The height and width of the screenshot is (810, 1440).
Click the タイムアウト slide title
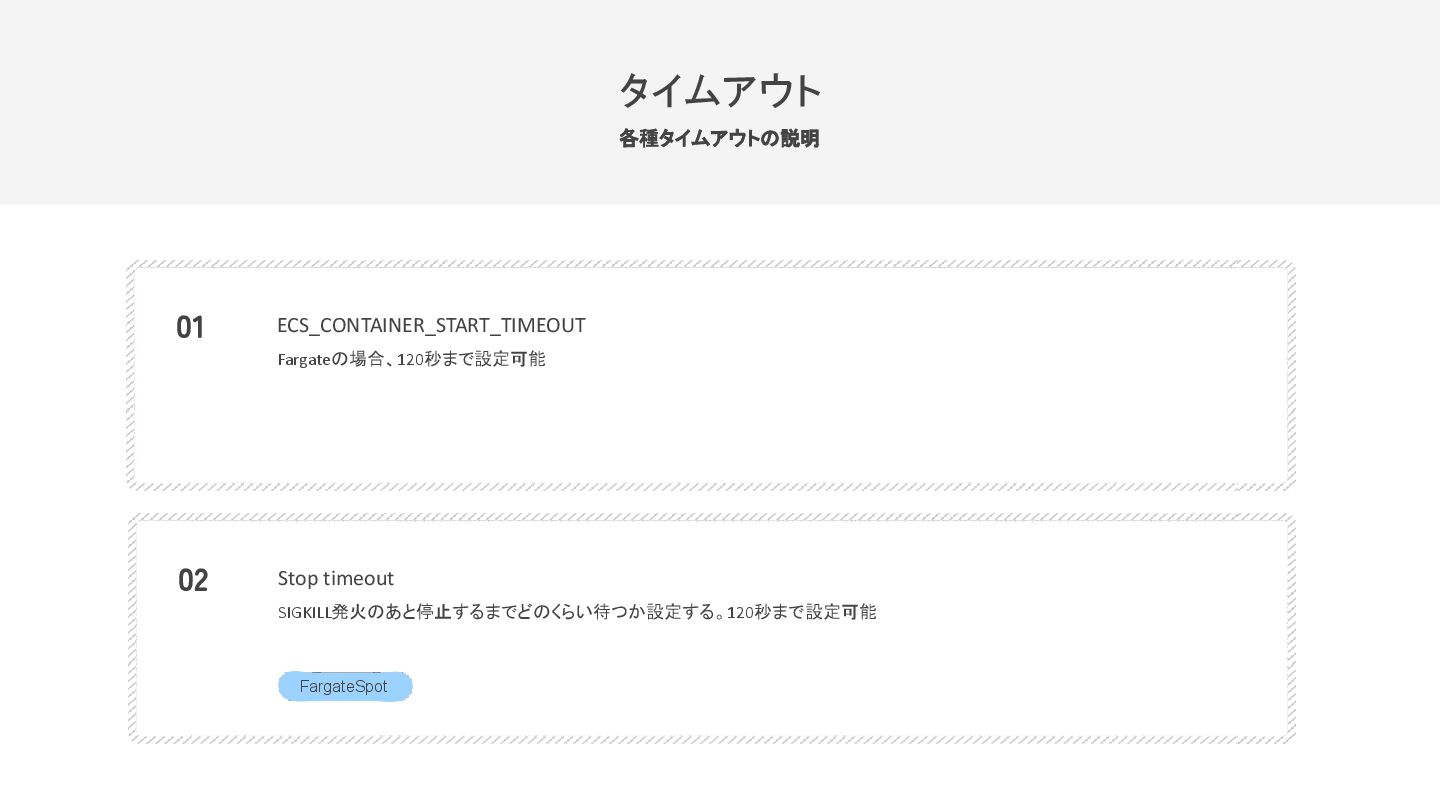719,90
